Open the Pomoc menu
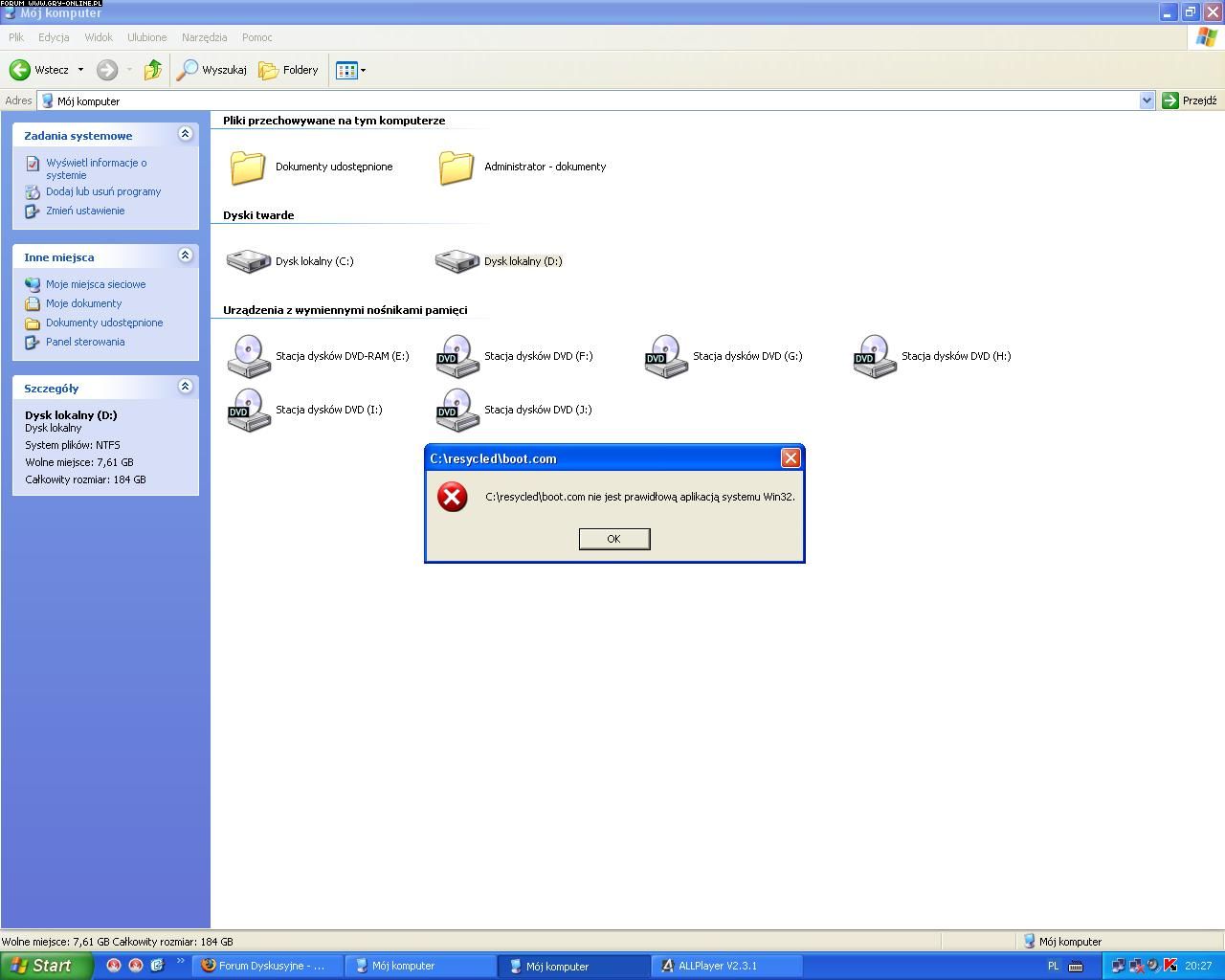The height and width of the screenshot is (980, 1225). coord(257,37)
